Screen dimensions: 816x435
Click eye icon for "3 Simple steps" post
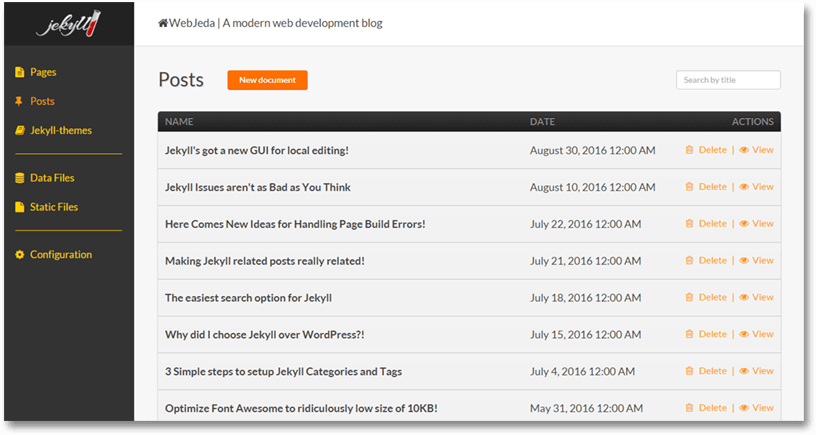pos(744,371)
